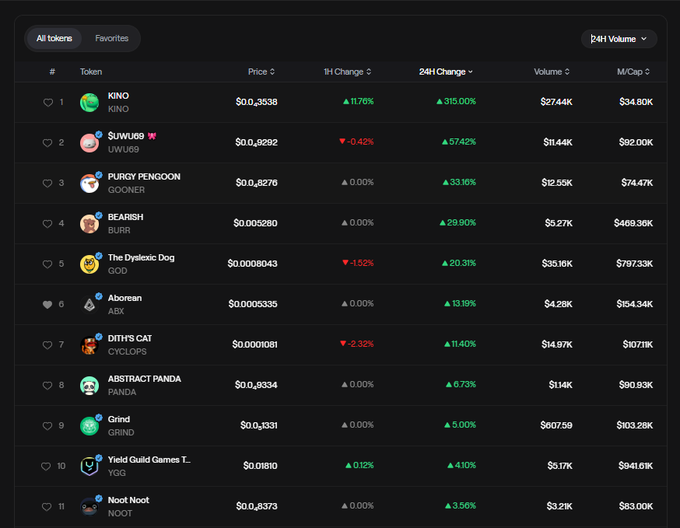Sort by 24H Change column header

[x=446, y=72]
